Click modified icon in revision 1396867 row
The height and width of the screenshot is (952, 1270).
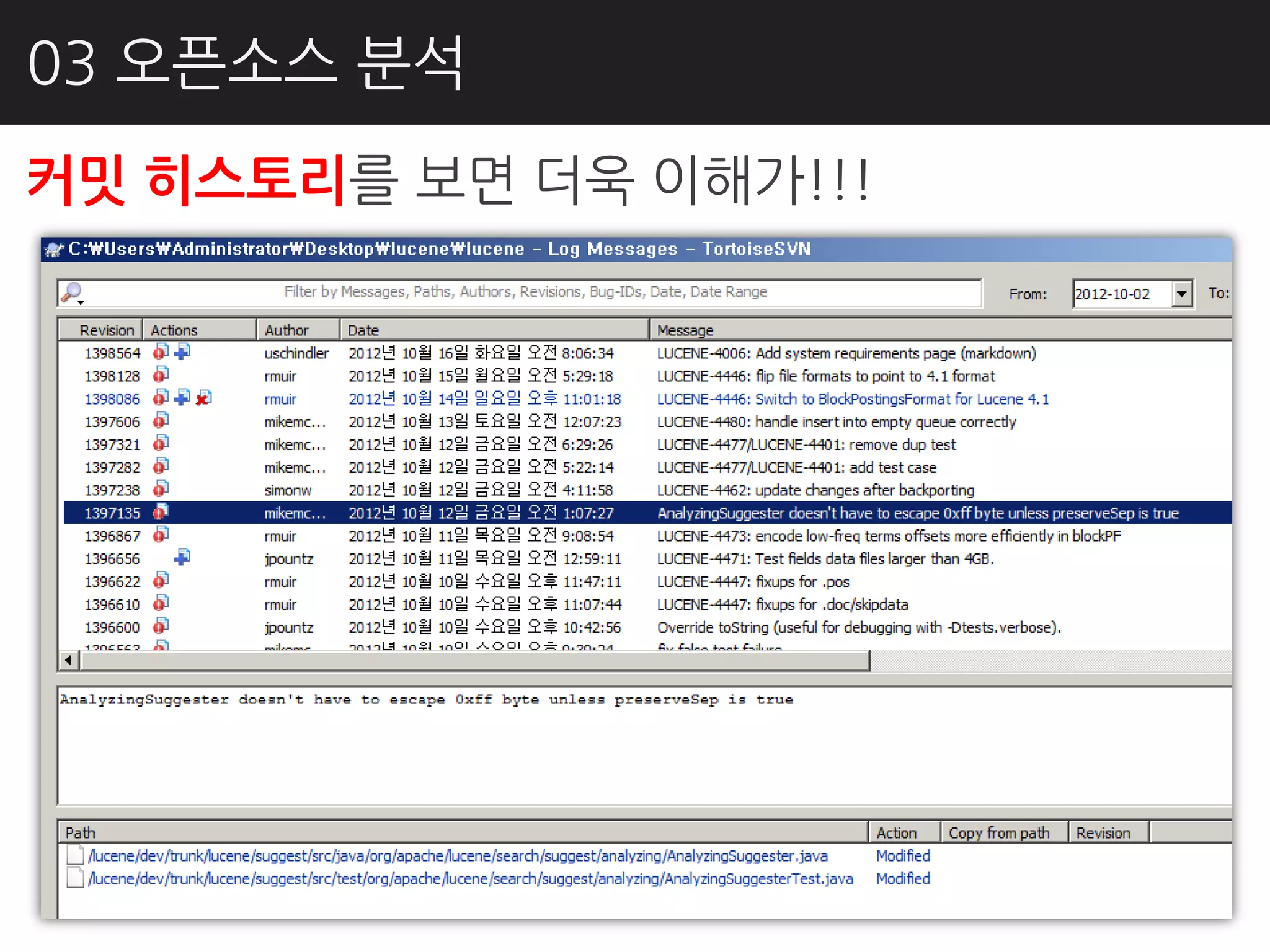161,535
